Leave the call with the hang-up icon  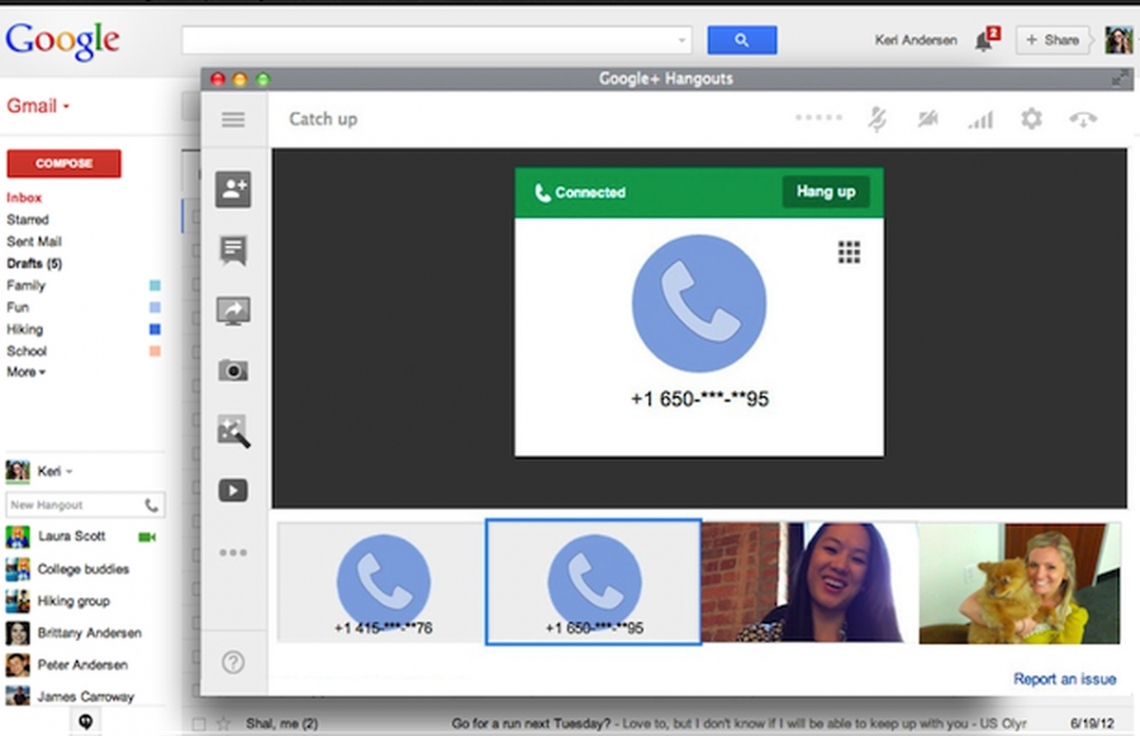pyautogui.click(x=1083, y=119)
